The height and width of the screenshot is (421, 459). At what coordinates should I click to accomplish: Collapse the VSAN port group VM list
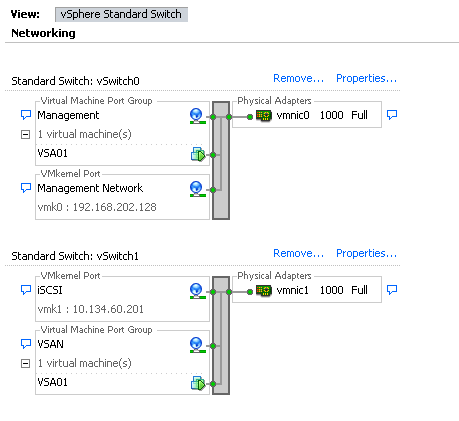pyautogui.click(x=25, y=363)
